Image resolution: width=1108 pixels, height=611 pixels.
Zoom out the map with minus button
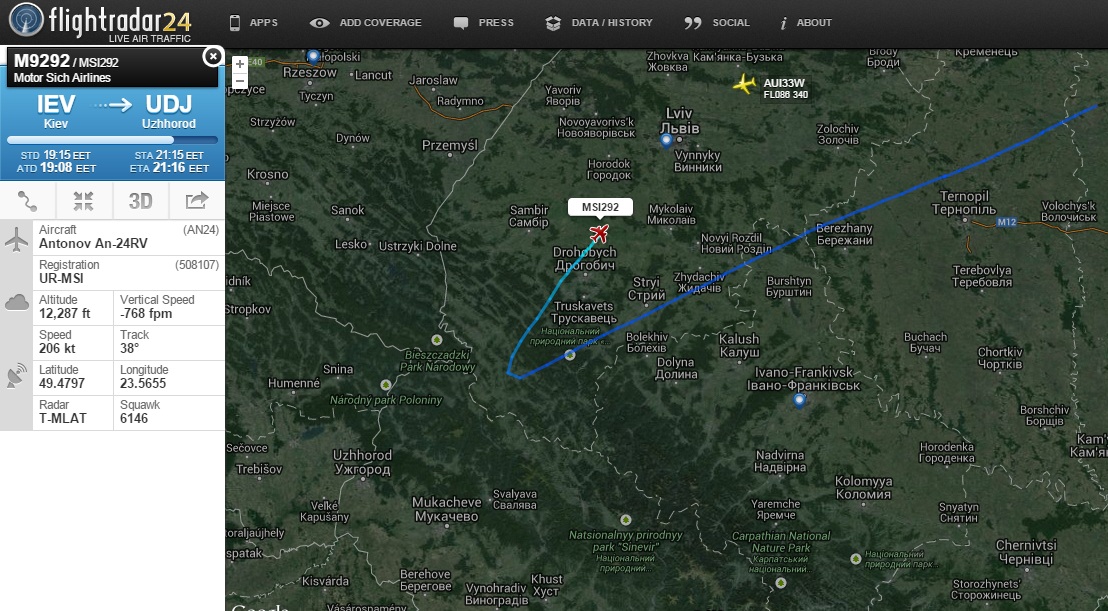pyautogui.click(x=240, y=81)
